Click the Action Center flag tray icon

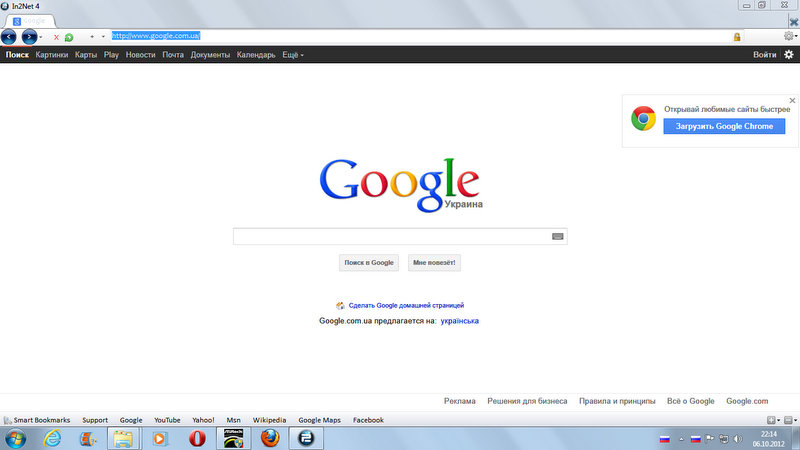click(x=710, y=439)
